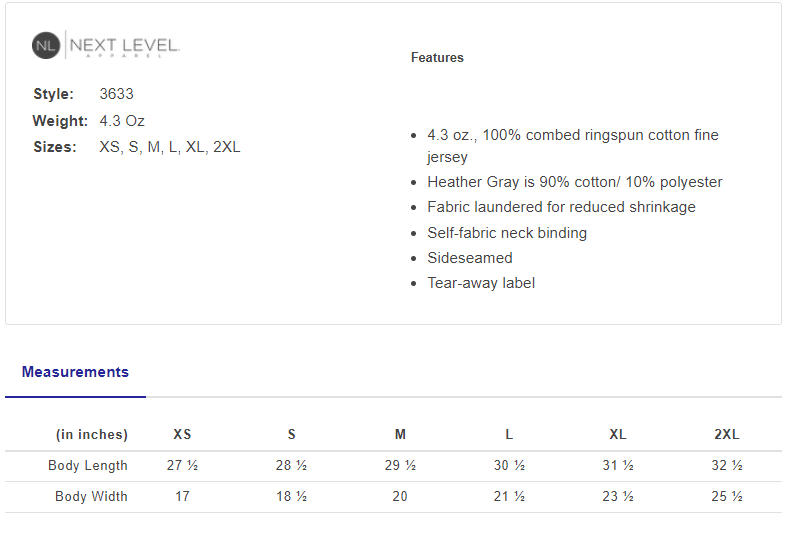The width and height of the screenshot is (789, 553).
Task: Click the Body Width row label
Action: pos(91,496)
